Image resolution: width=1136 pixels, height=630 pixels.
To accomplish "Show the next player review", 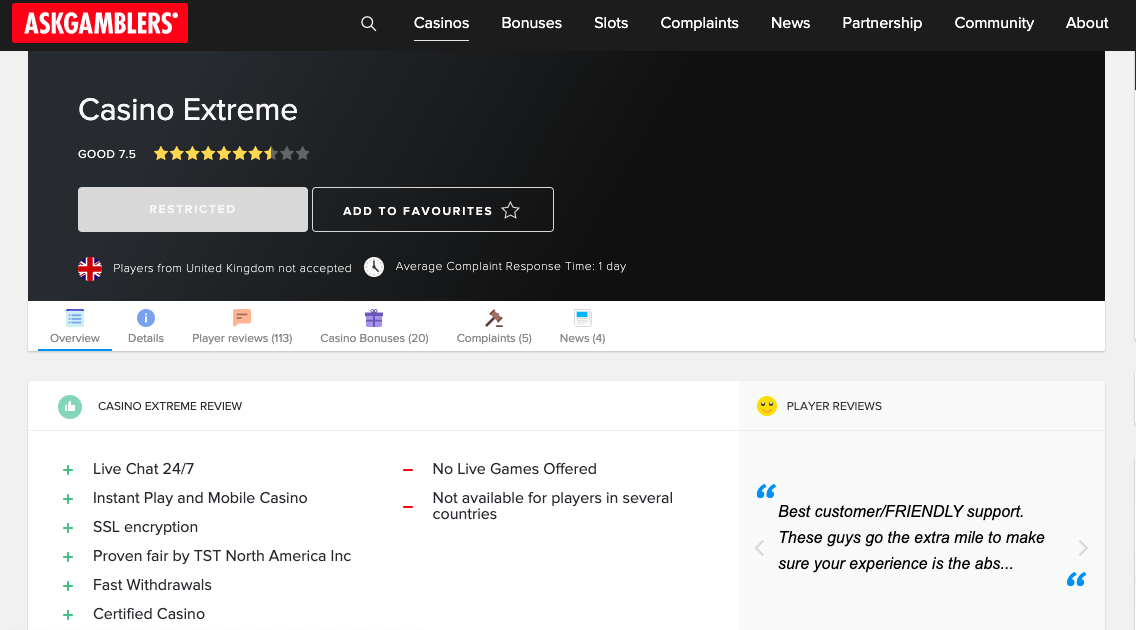I will (x=1083, y=548).
